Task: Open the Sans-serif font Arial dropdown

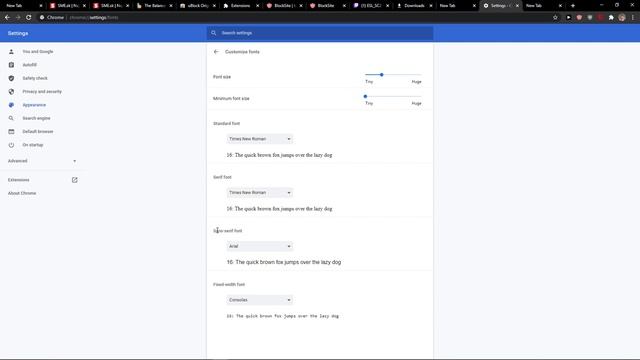Action: (x=260, y=247)
